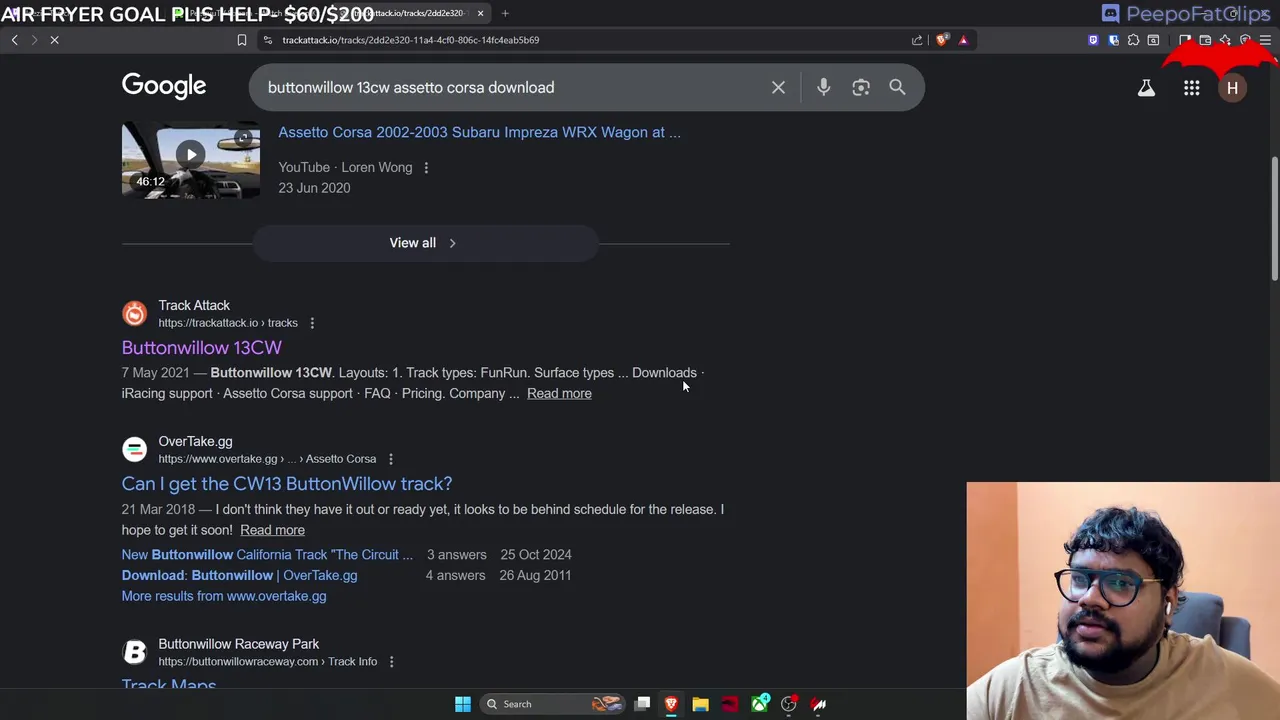Click the share icon in the address bar
This screenshot has height=720, width=1280.
pyautogui.click(x=917, y=40)
